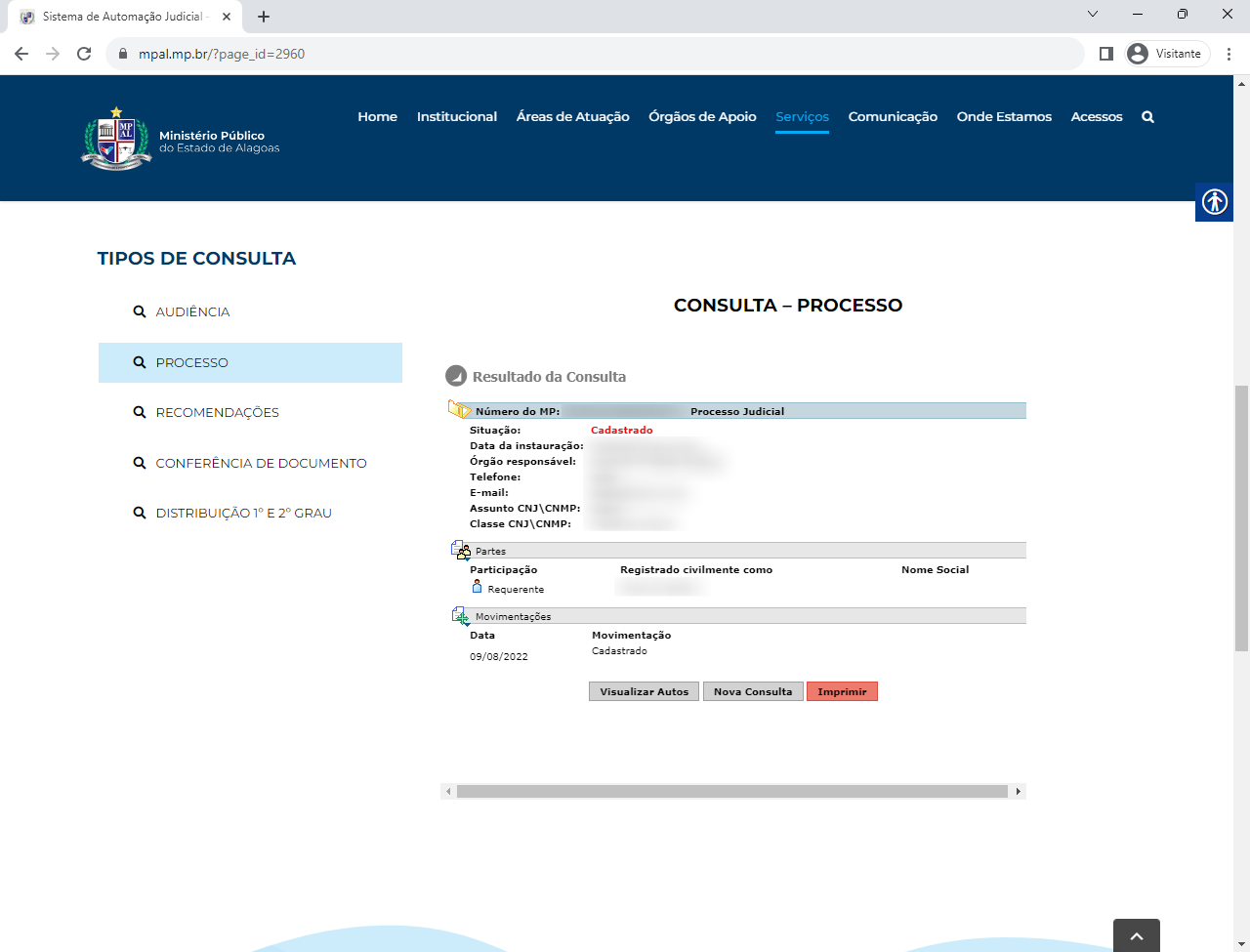Open the Serviços menu
Screen dimensions: 1250x952
tap(802, 116)
